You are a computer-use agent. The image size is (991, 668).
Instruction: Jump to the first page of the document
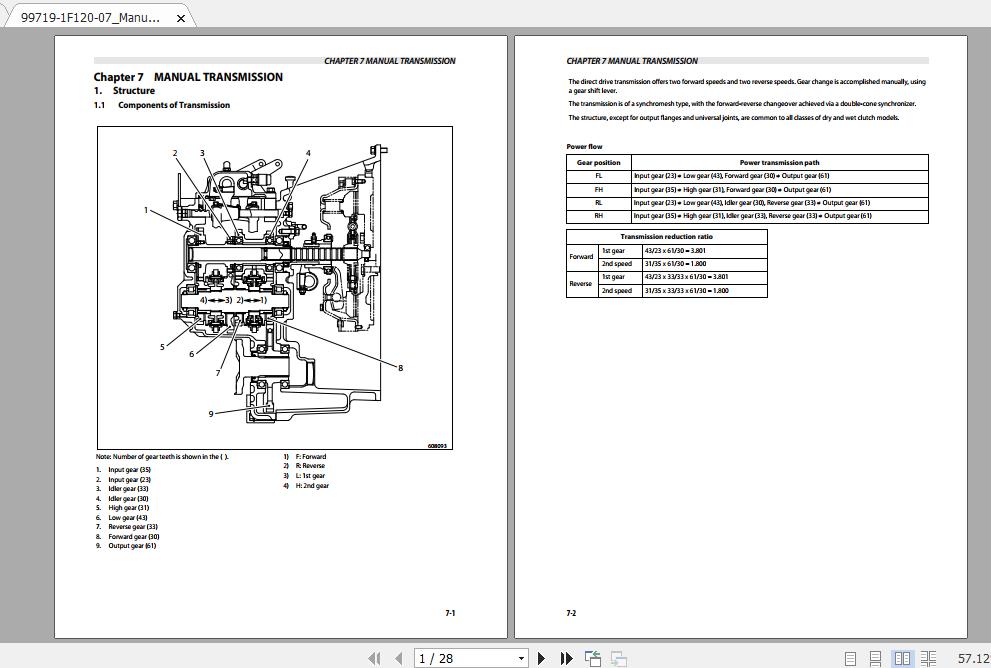[x=375, y=658]
